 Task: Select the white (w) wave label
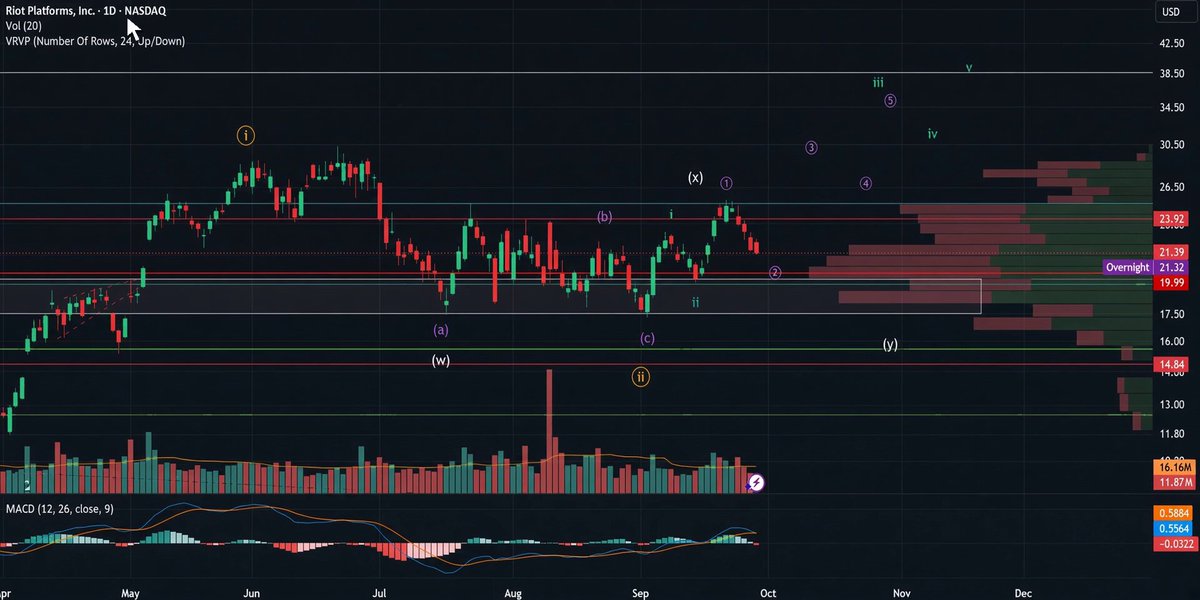441,360
